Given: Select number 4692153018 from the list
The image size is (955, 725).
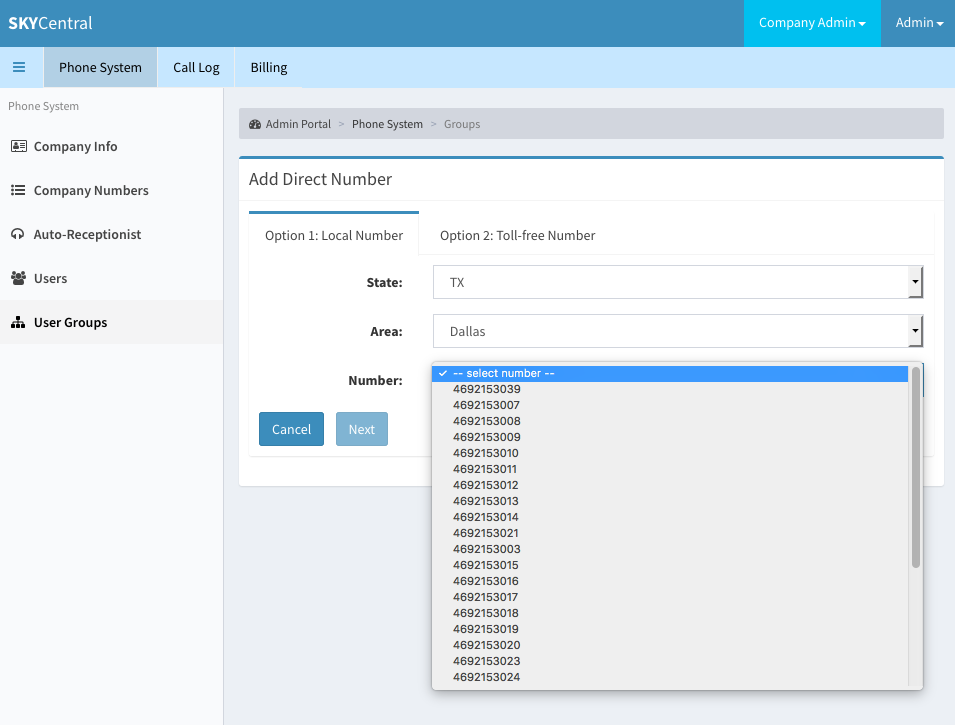Looking at the screenshot, I should coord(670,613).
